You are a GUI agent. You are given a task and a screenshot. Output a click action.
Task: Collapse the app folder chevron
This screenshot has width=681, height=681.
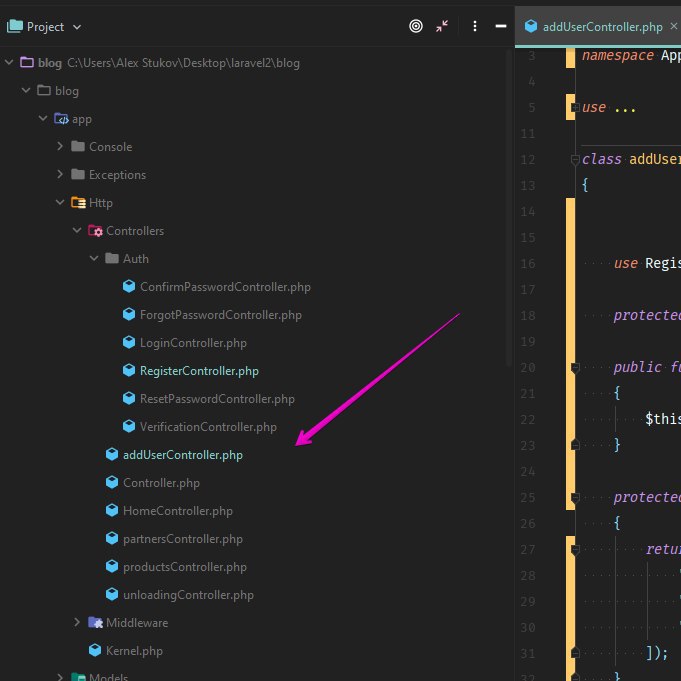pyautogui.click(x=43, y=118)
